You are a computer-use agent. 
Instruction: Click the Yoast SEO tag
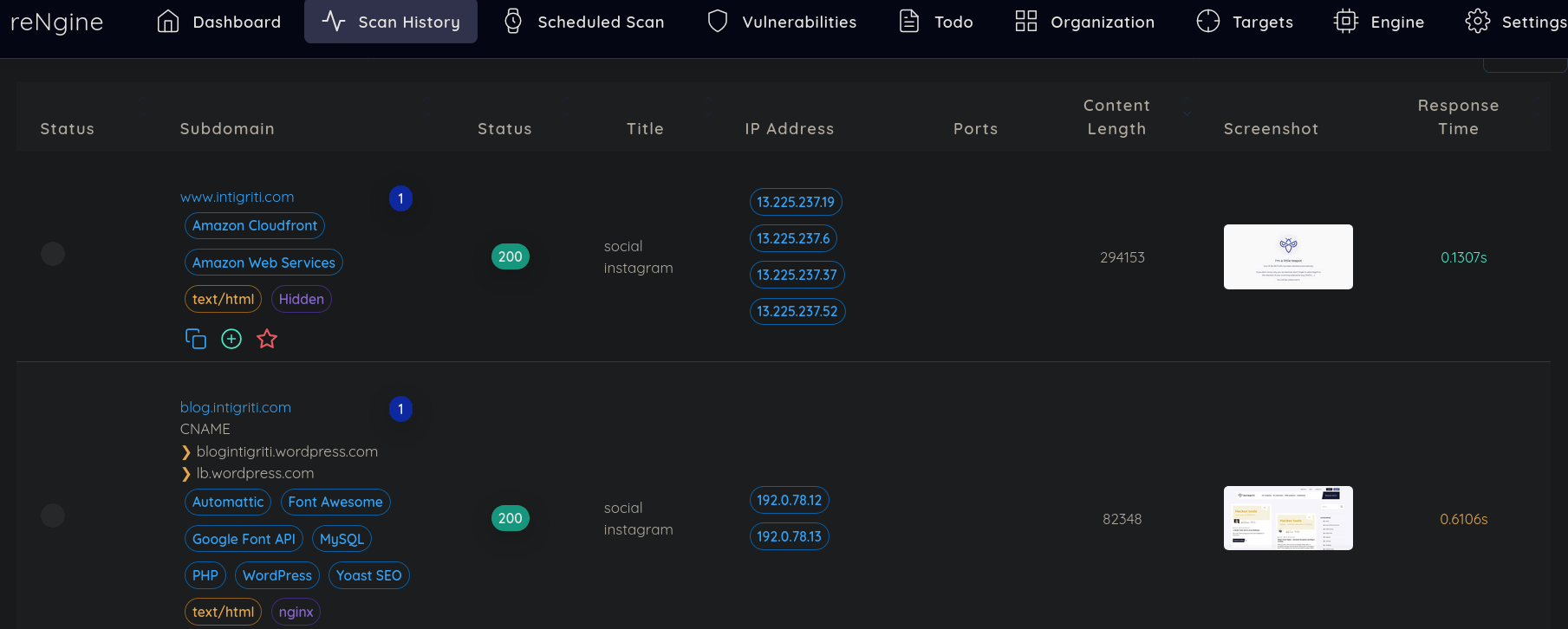[369, 575]
